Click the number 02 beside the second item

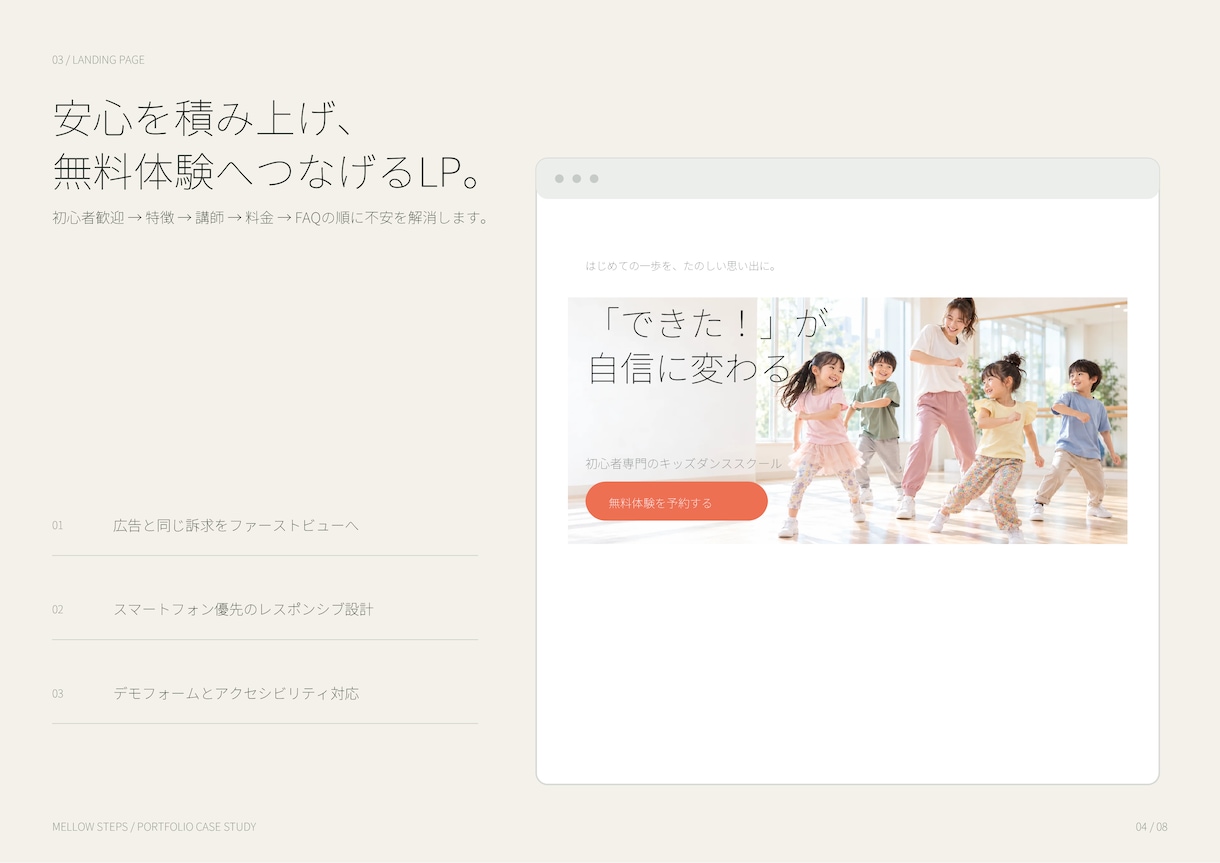pos(58,609)
